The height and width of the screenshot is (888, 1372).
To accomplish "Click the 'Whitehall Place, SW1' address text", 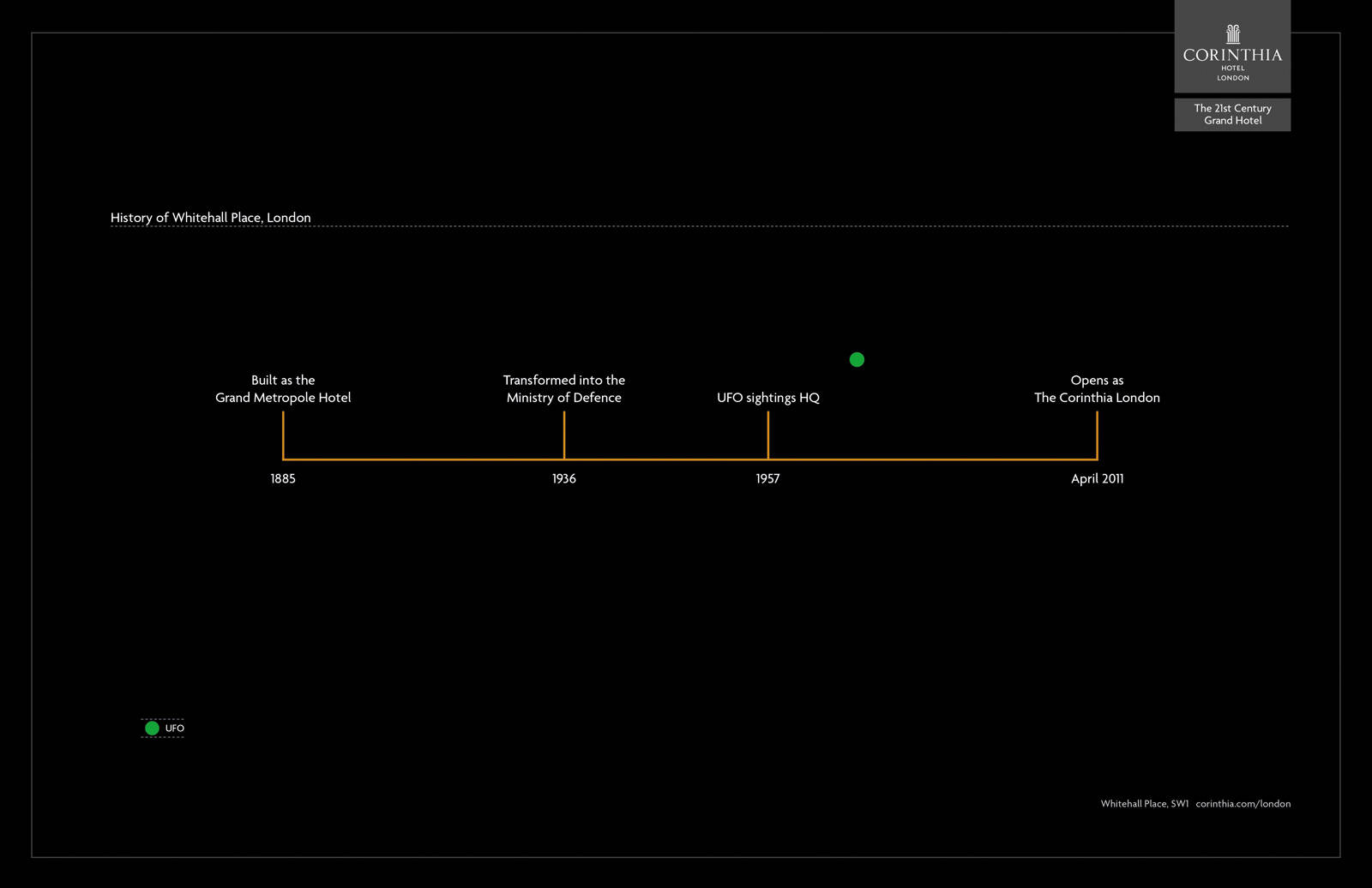I will [x=1144, y=804].
